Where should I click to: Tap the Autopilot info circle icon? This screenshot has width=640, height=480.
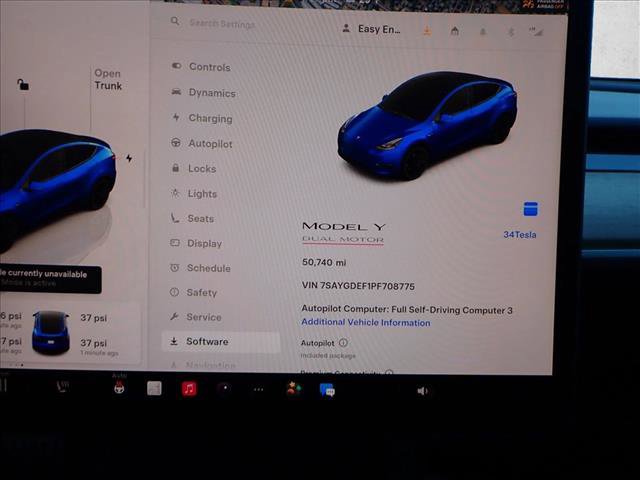click(343, 343)
